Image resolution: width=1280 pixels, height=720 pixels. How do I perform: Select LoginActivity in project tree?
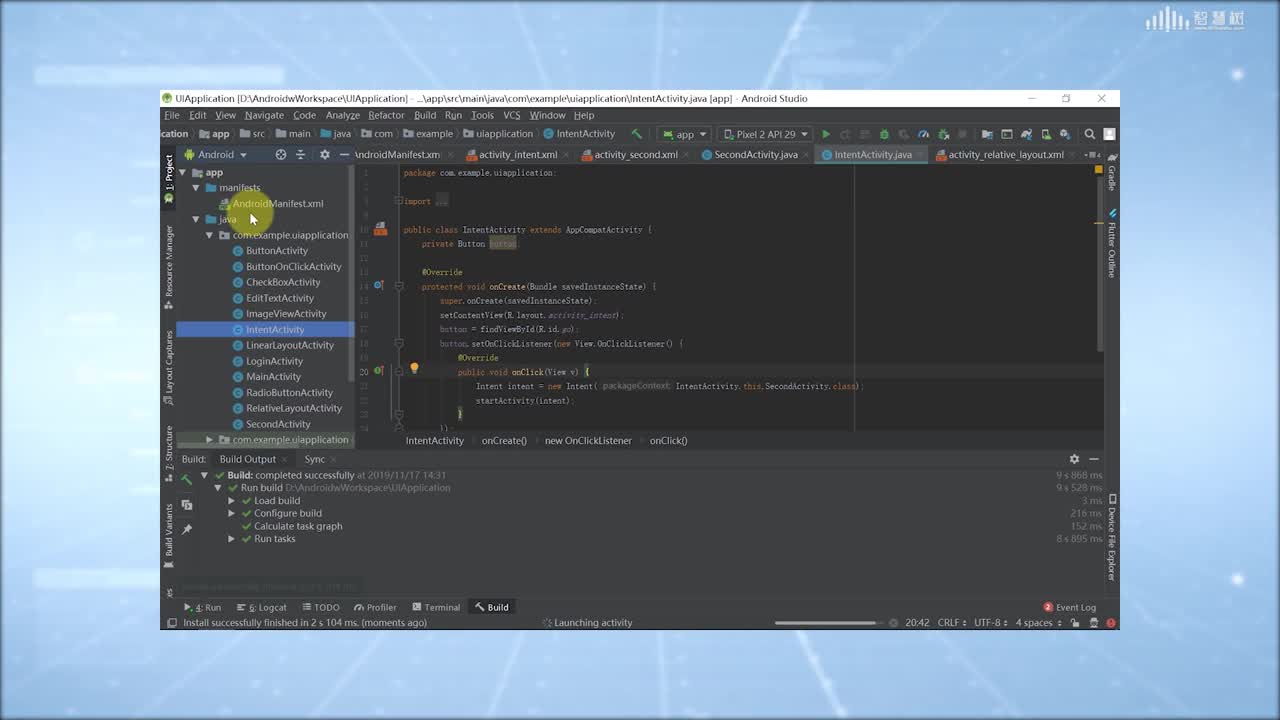pos(274,361)
